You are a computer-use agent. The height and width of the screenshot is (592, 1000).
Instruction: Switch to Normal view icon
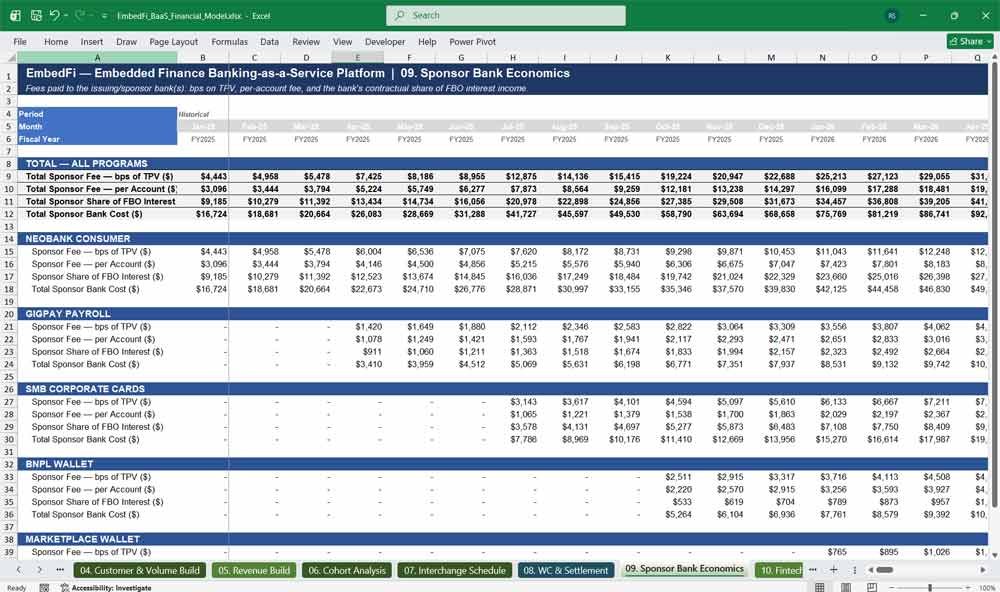click(x=820, y=587)
